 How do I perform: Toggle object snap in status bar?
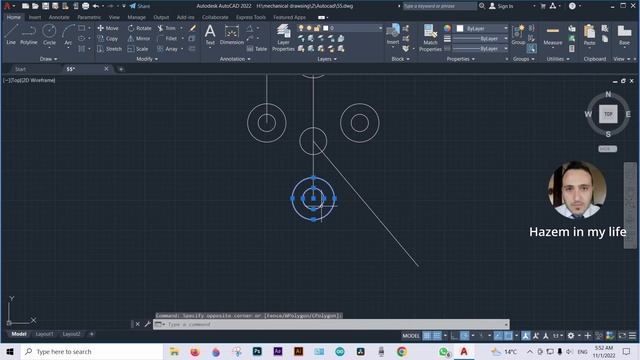tap(508, 336)
